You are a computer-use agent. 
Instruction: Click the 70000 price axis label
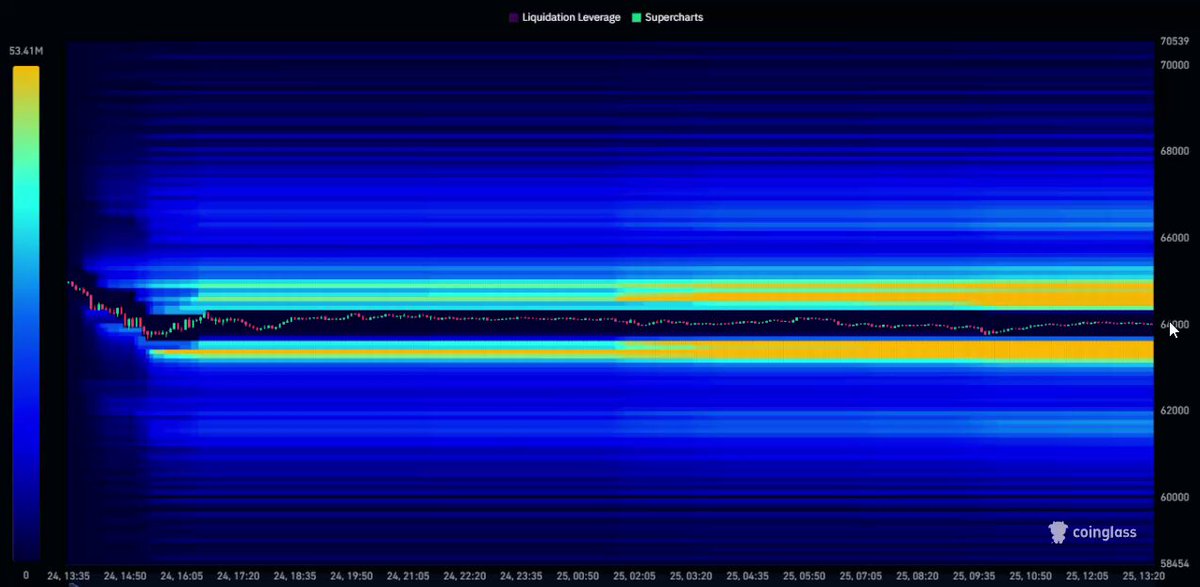point(1173,65)
